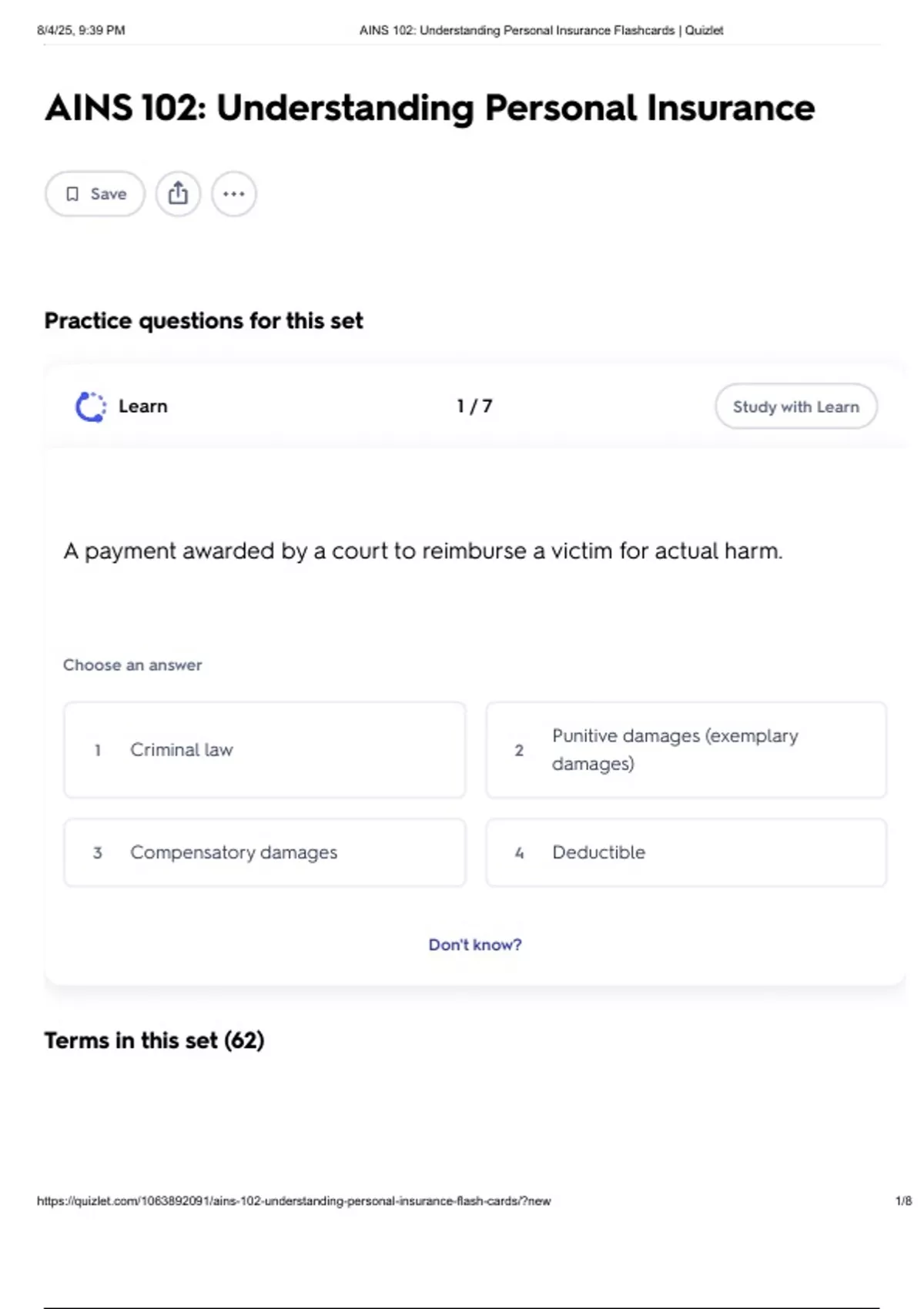Image resolution: width=924 pixels, height=1309 pixels.
Task: Click the bookmark icon inside Save
Action: click(72, 194)
